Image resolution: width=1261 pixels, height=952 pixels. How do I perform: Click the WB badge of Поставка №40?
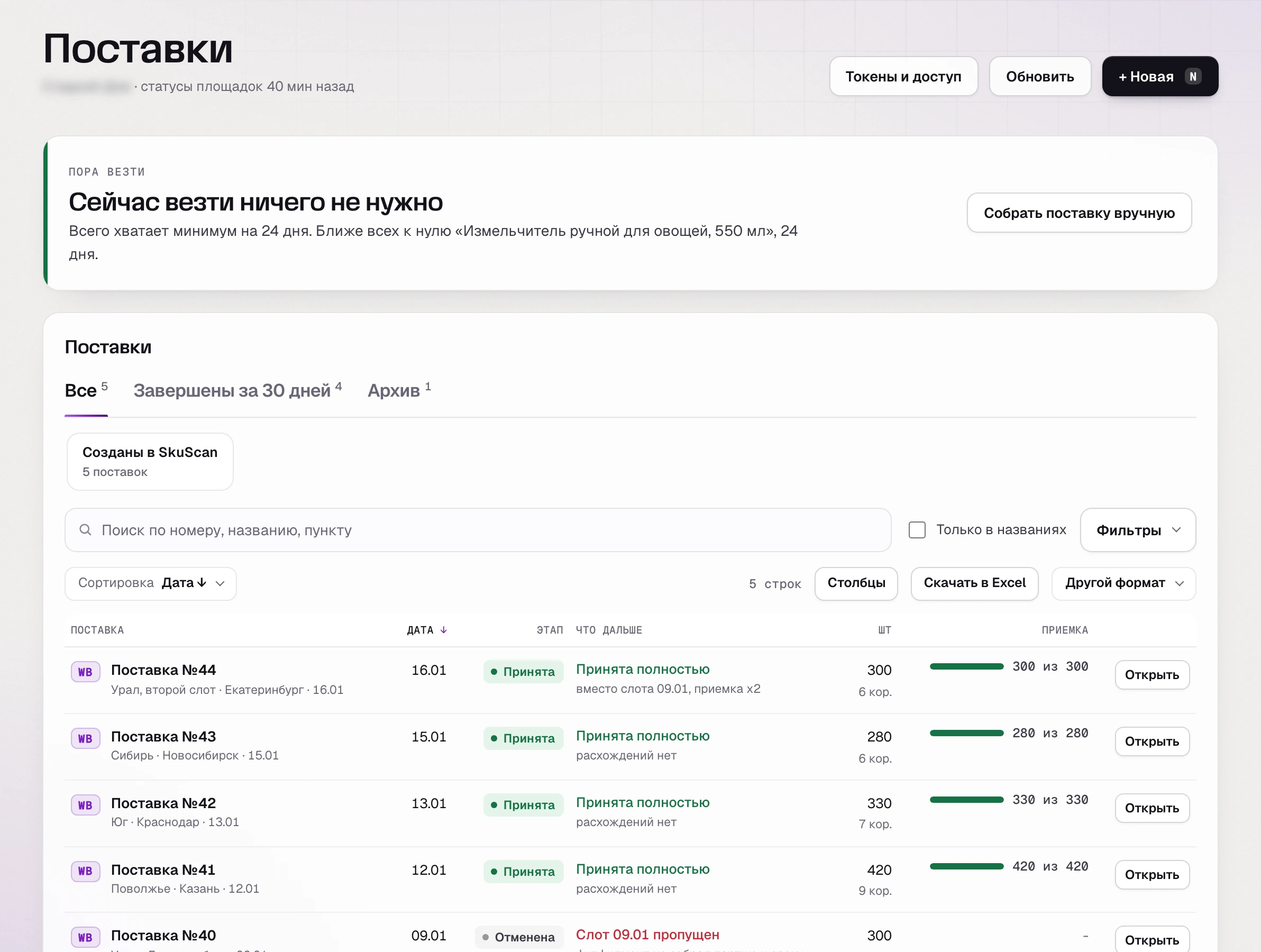tap(85, 937)
